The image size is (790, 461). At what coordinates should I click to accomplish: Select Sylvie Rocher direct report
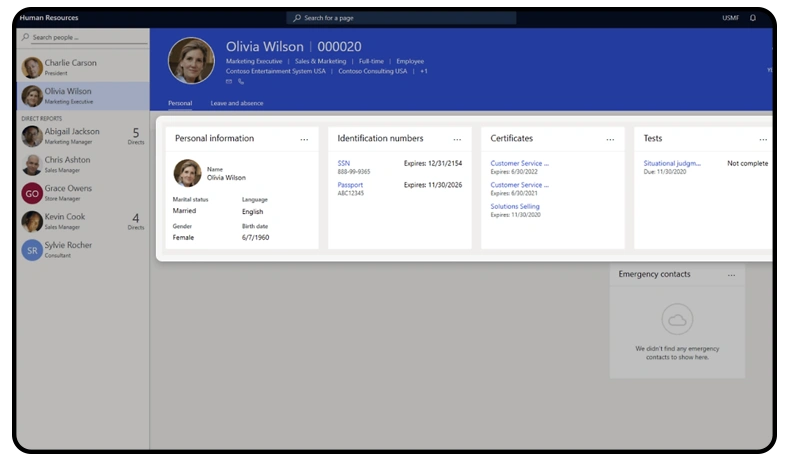pyautogui.click(x=83, y=250)
